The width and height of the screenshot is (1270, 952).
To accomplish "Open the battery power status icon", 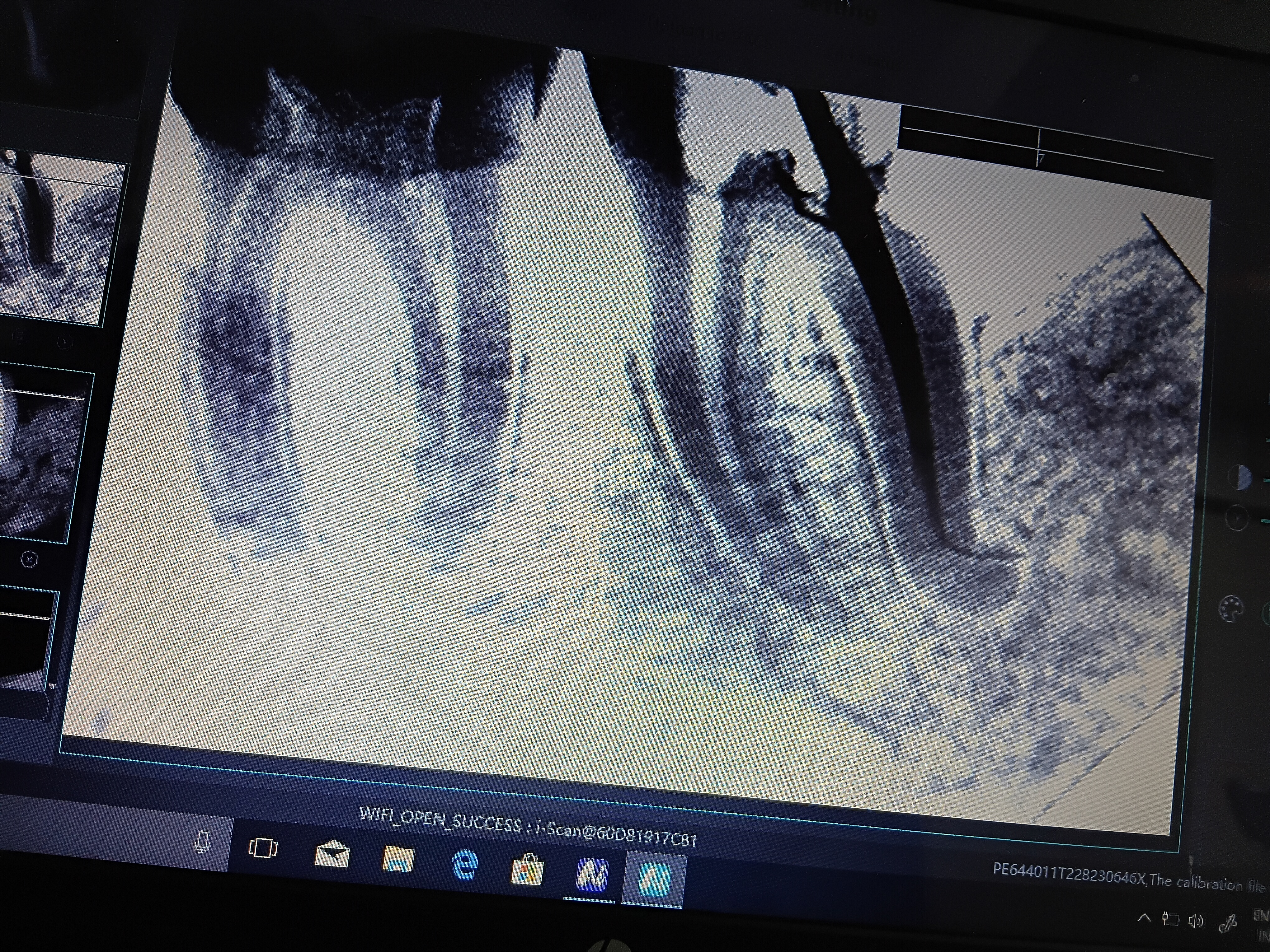I will point(1169,919).
